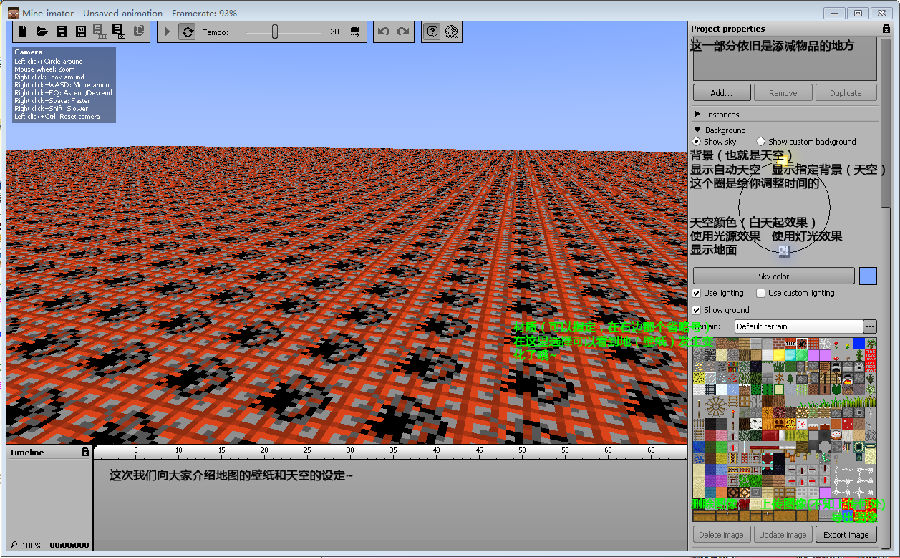Viewport: 900px width, 558px height.
Task: Open a project with the folder icon
Action: 42,32
